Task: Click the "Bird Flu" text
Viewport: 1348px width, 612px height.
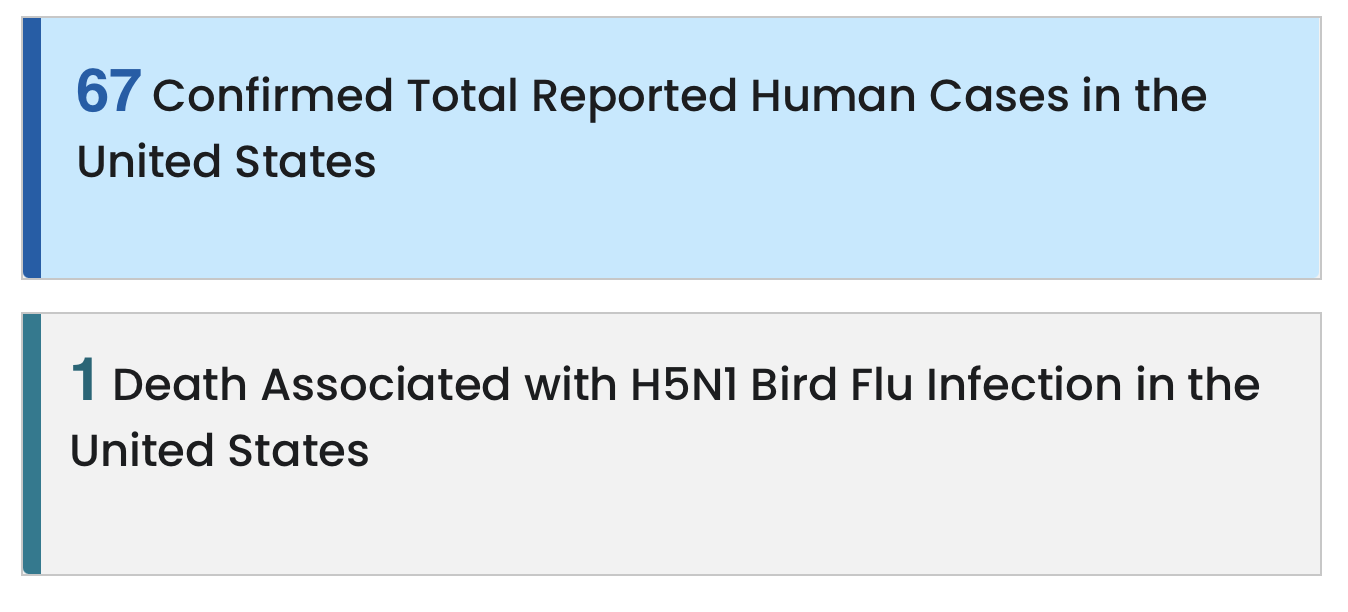Action: 832,385
